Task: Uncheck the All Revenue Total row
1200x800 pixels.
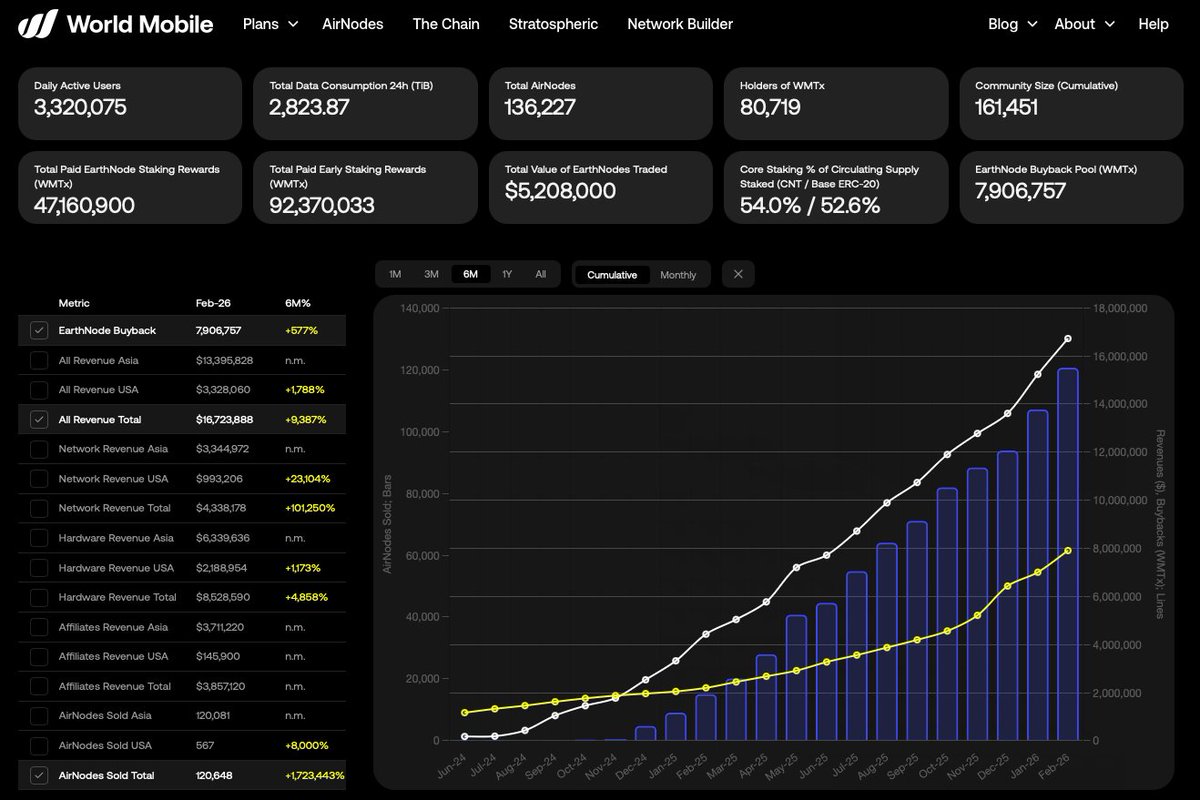Action: tap(40, 419)
